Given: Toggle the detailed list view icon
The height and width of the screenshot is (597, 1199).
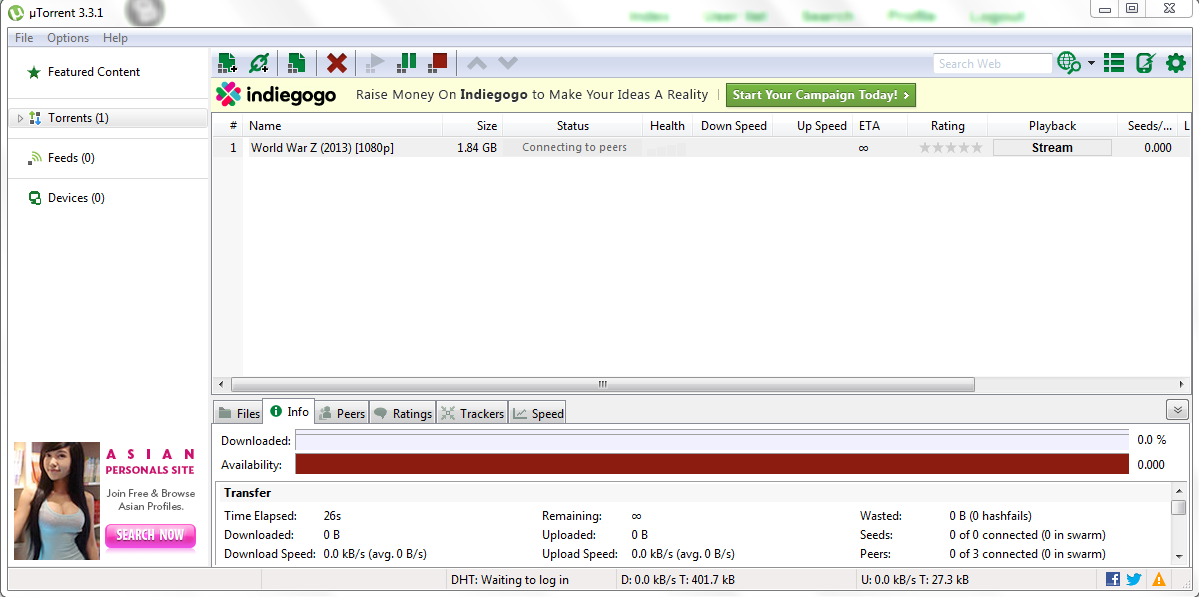Looking at the screenshot, I should [1114, 63].
